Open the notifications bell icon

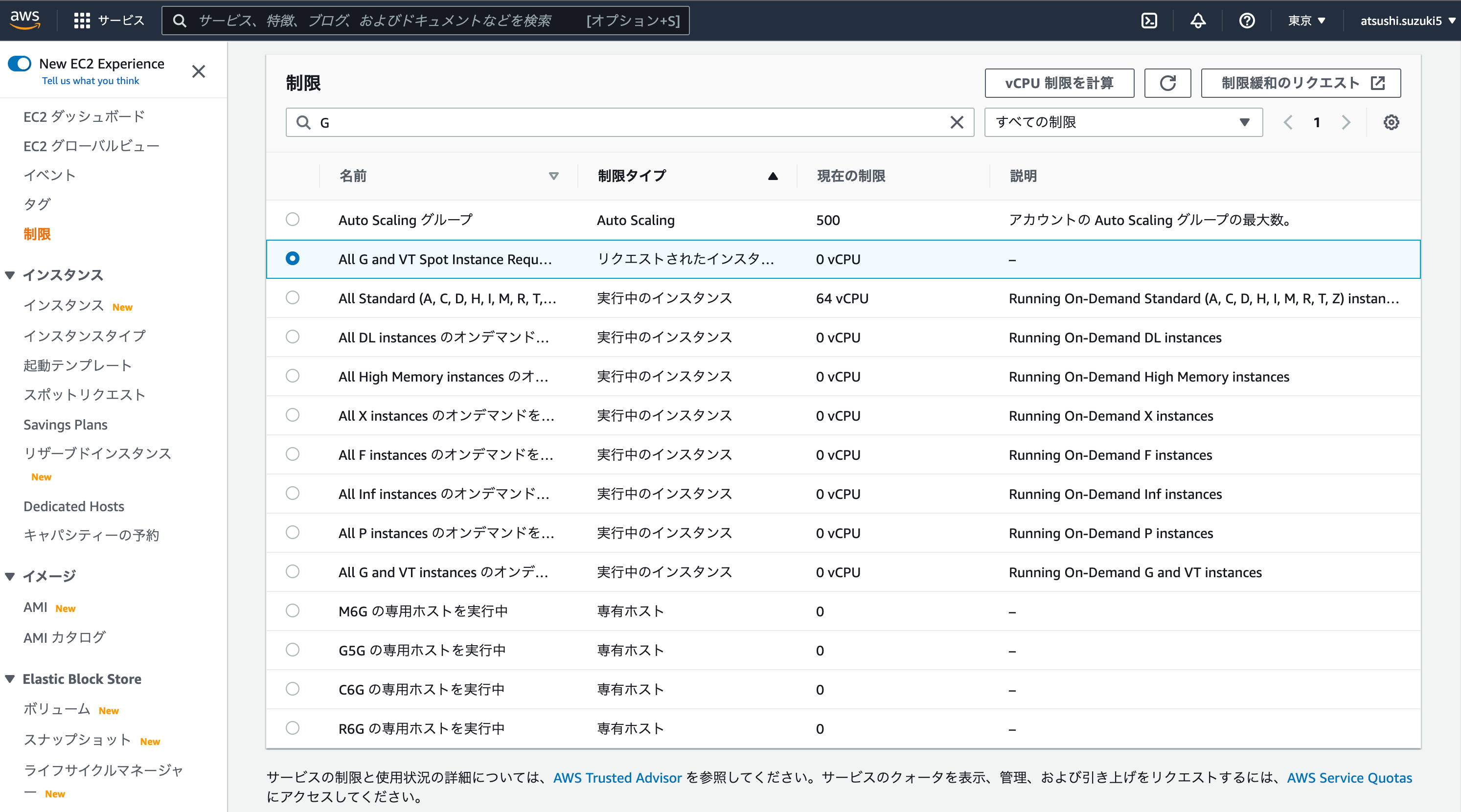[1198, 21]
